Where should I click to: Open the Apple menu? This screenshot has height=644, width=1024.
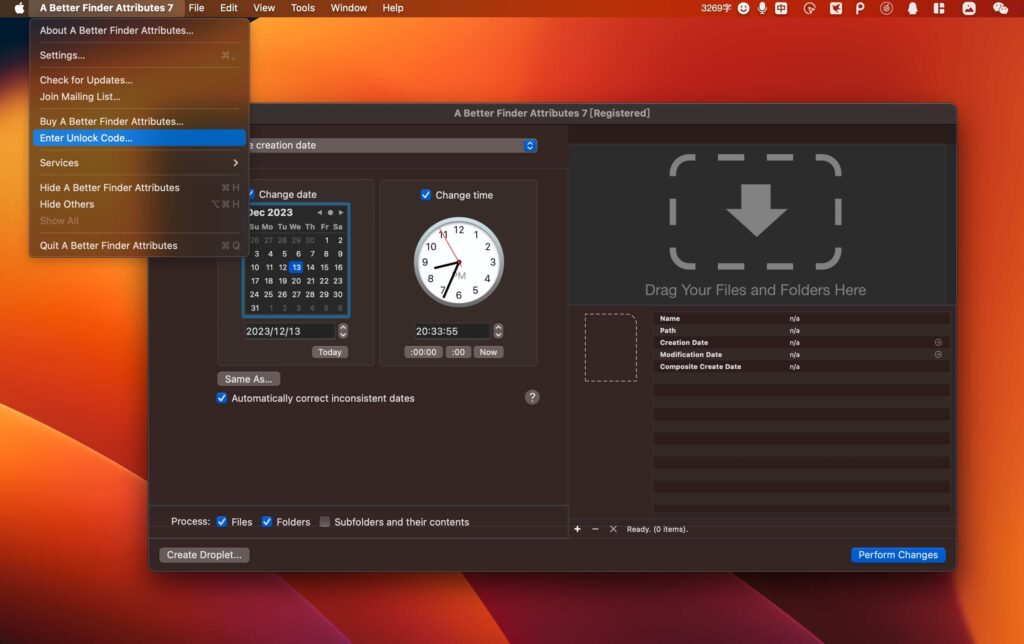[x=18, y=7]
